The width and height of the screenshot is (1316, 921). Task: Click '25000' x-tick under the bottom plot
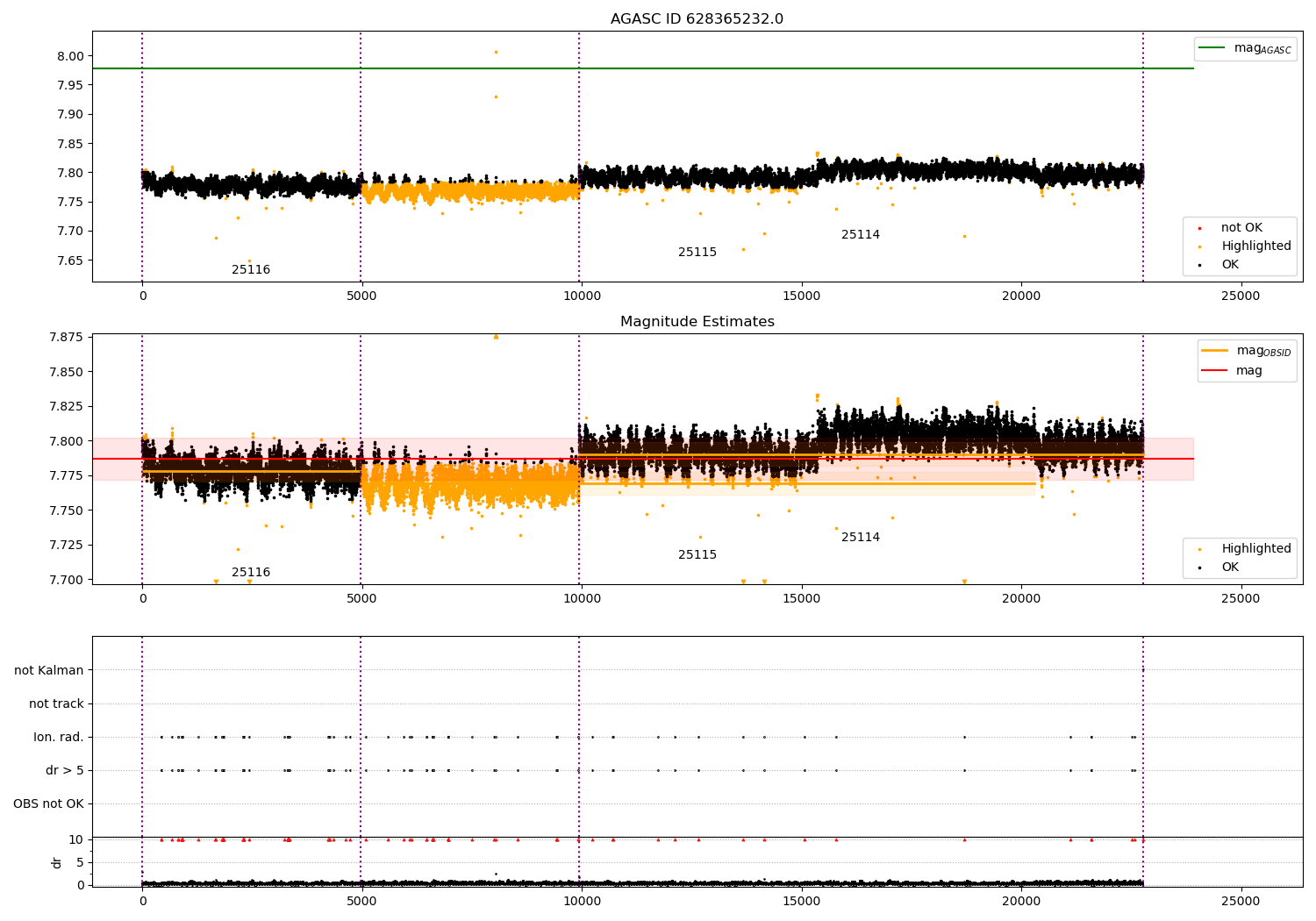pyautogui.click(x=1241, y=900)
